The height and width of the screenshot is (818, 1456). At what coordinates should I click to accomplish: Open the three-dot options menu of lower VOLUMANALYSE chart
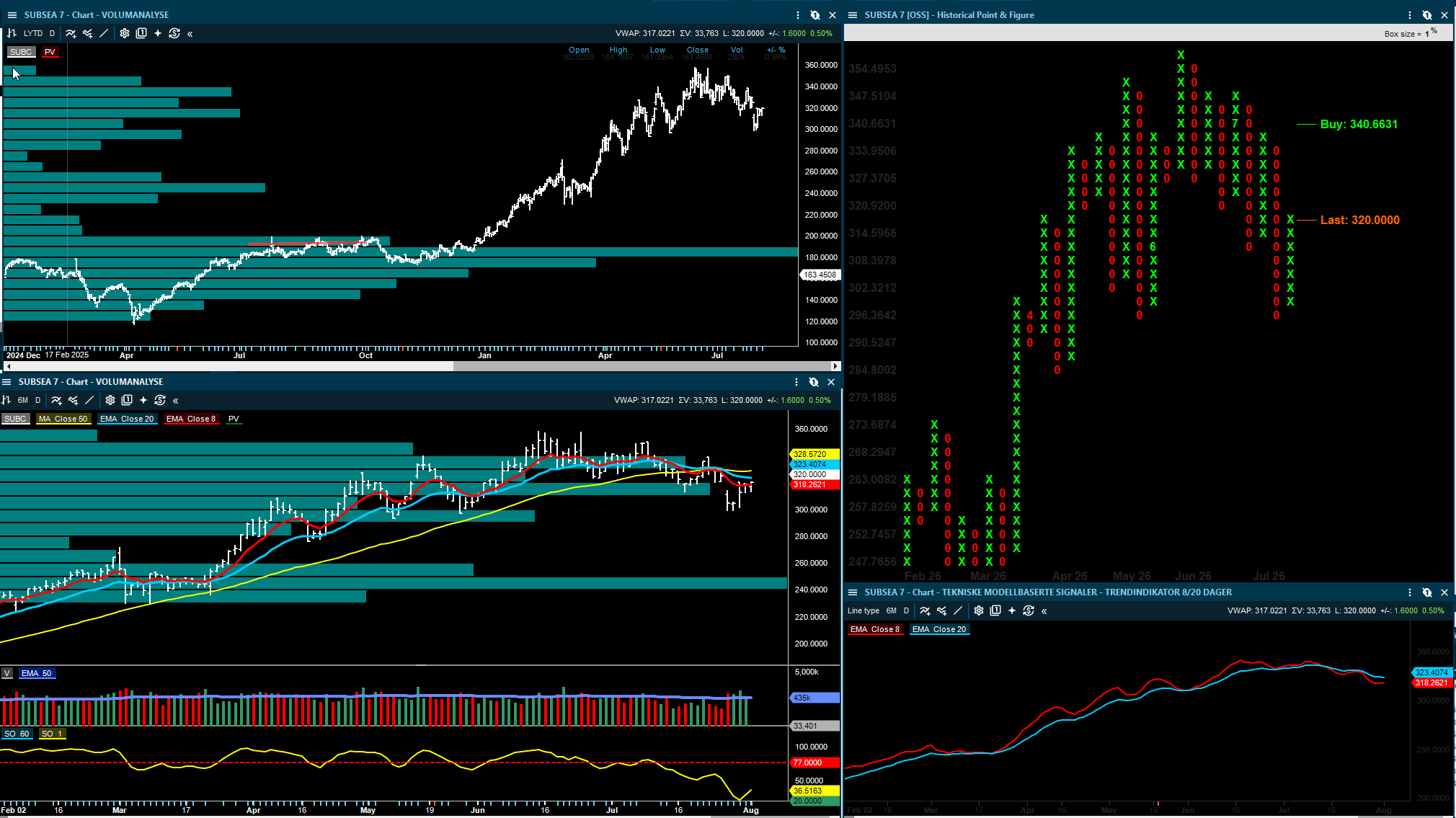click(796, 382)
